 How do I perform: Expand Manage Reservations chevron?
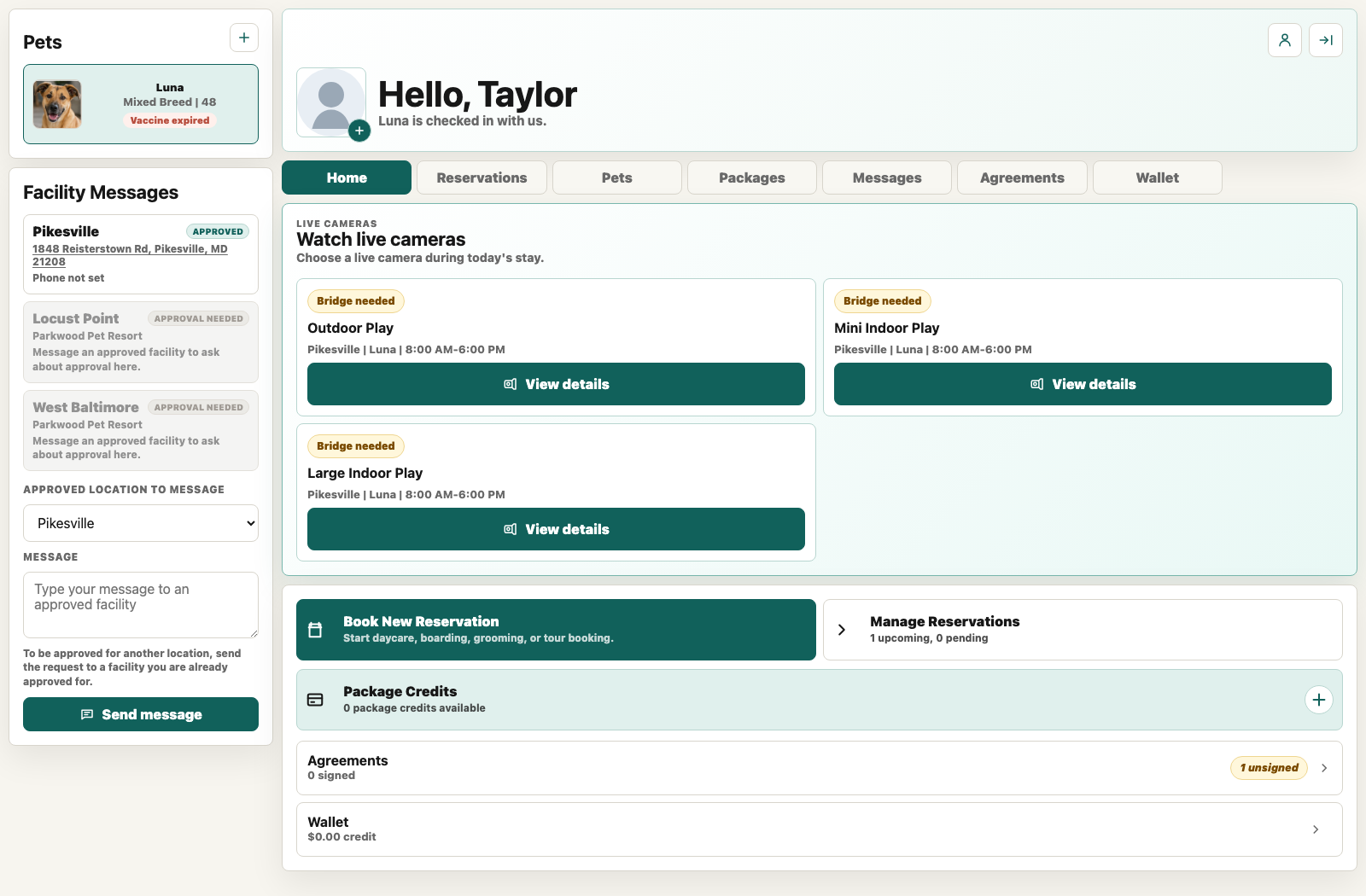[x=842, y=630]
